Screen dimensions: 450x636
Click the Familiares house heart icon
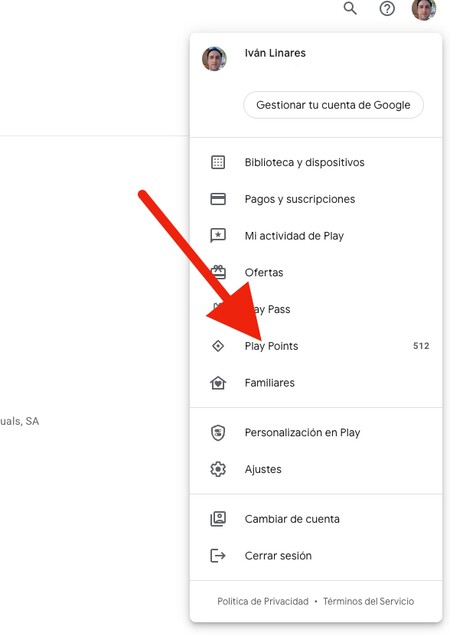218,383
